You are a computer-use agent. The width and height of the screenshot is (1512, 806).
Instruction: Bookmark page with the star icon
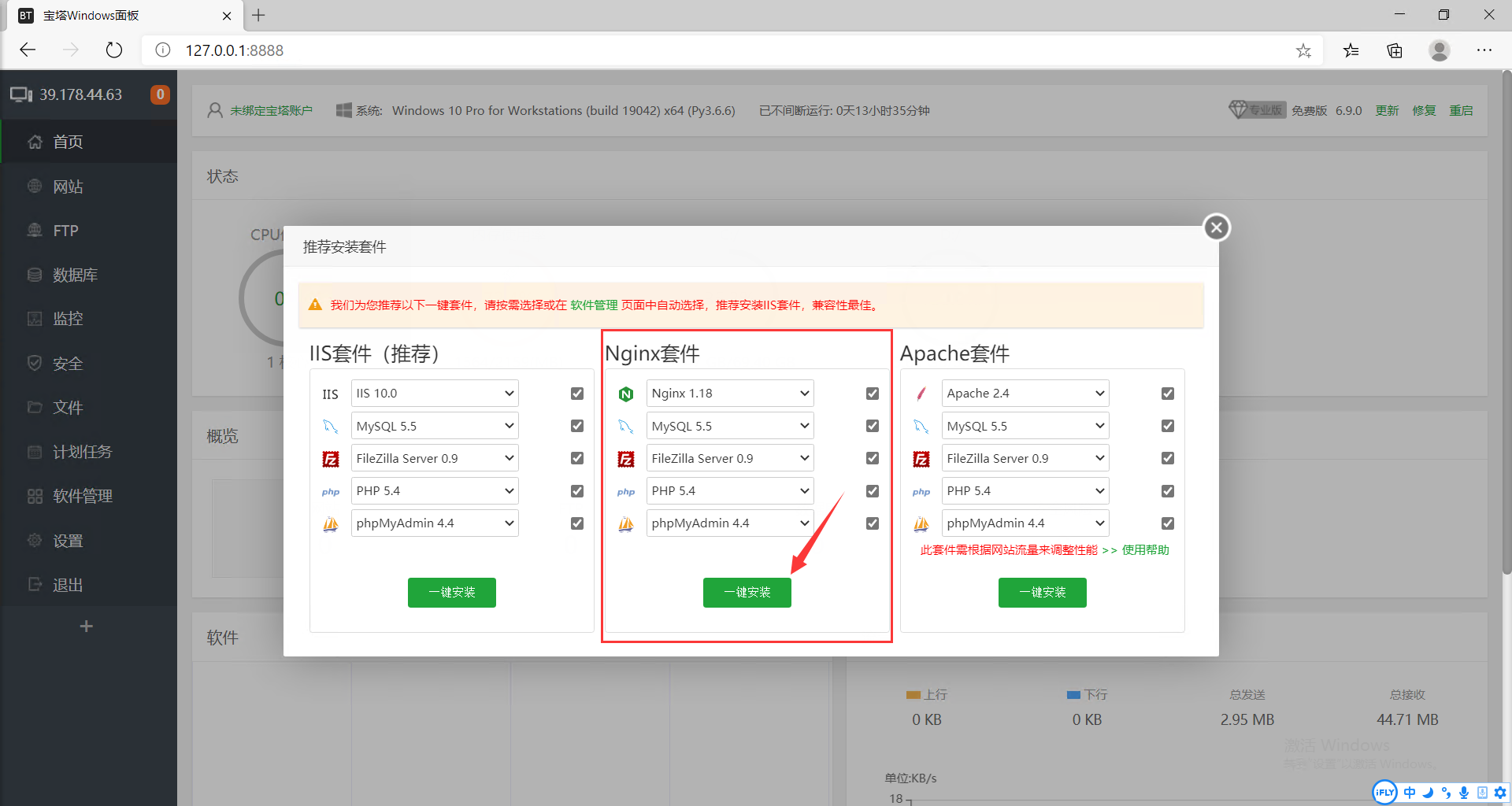coord(1303,50)
